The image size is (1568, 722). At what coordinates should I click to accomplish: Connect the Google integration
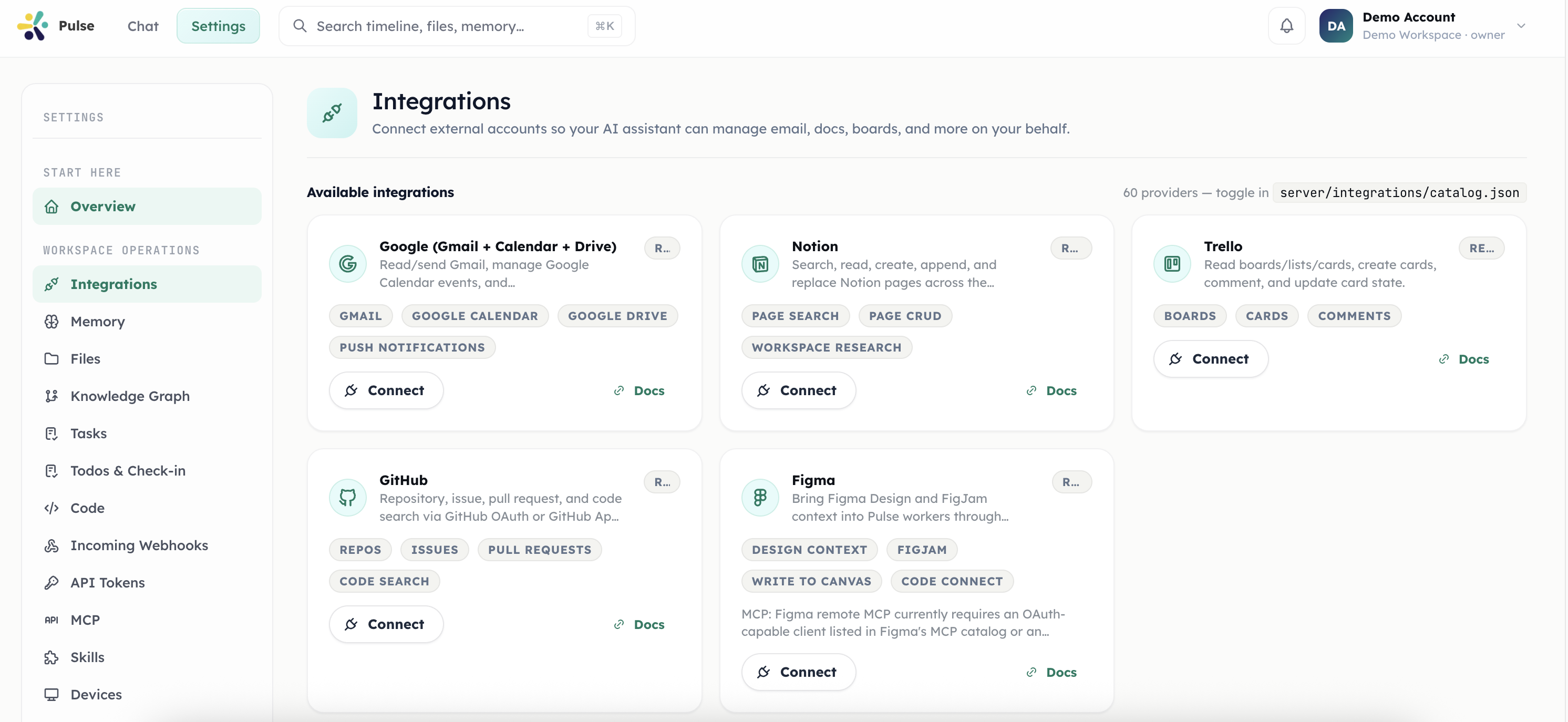click(386, 390)
